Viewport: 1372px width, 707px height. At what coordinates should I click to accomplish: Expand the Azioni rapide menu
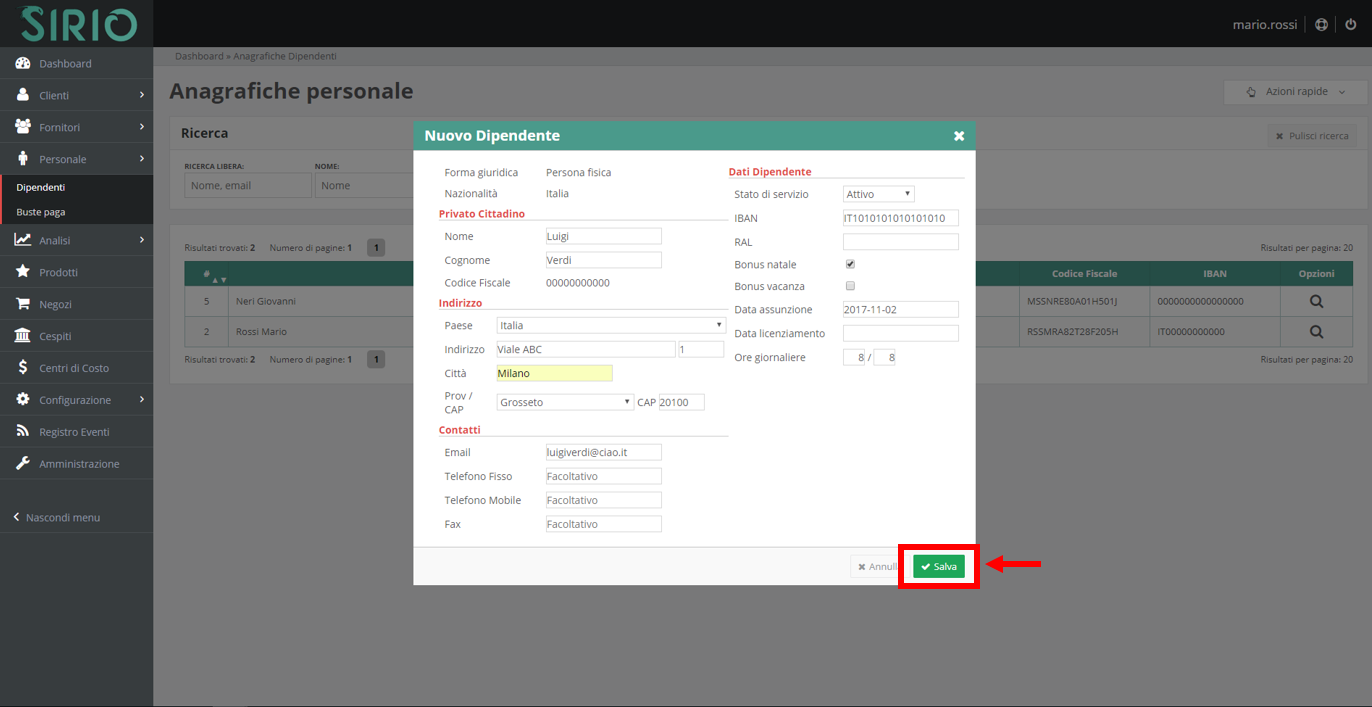[1295, 92]
